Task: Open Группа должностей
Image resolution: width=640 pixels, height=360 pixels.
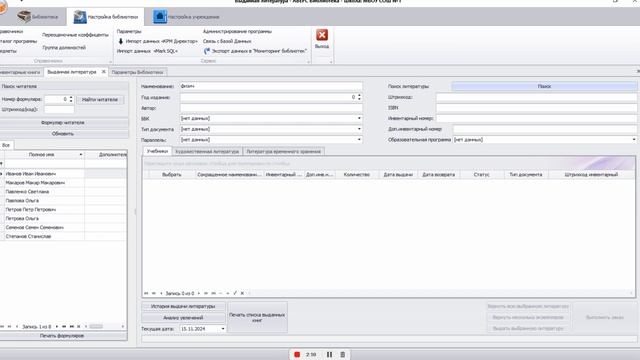Action: click(64, 48)
